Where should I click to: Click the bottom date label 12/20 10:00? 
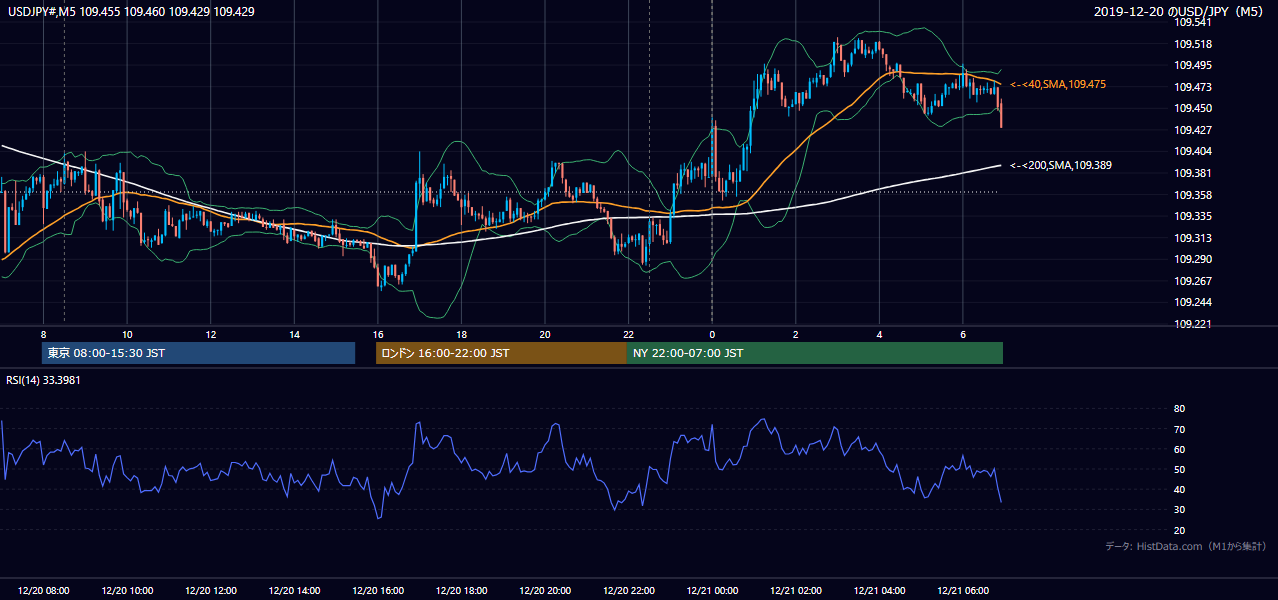127,591
